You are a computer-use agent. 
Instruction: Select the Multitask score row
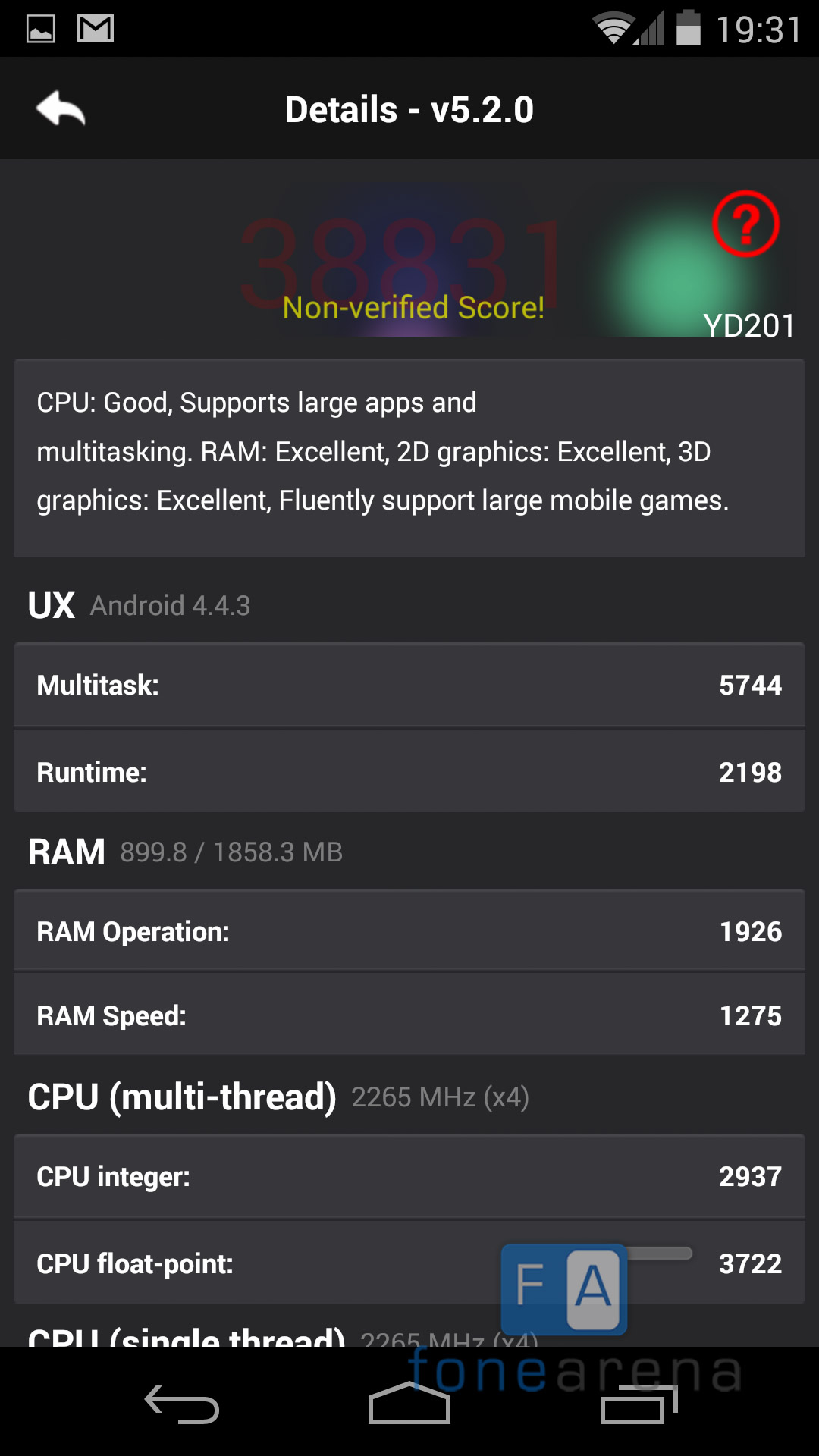point(409,686)
